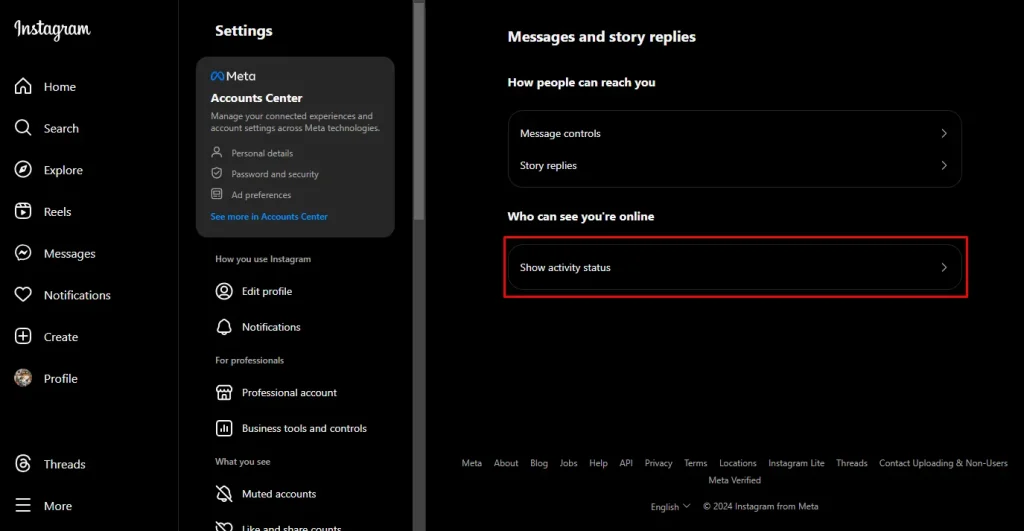Open Notifications heart icon in sidebar
Screen dimensions: 1024x531
pos(23,295)
